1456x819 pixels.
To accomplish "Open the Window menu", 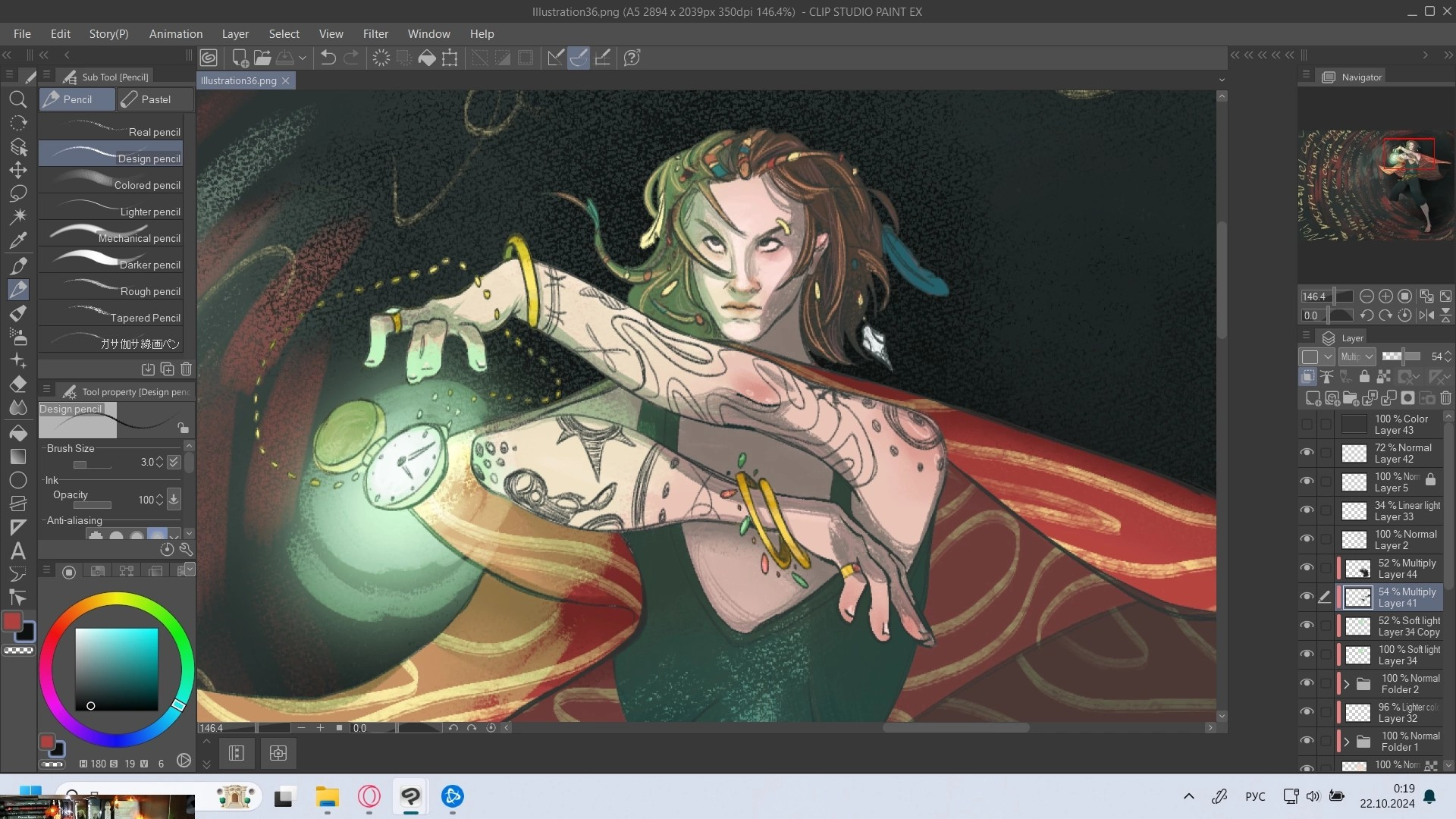I will (x=428, y=34).
